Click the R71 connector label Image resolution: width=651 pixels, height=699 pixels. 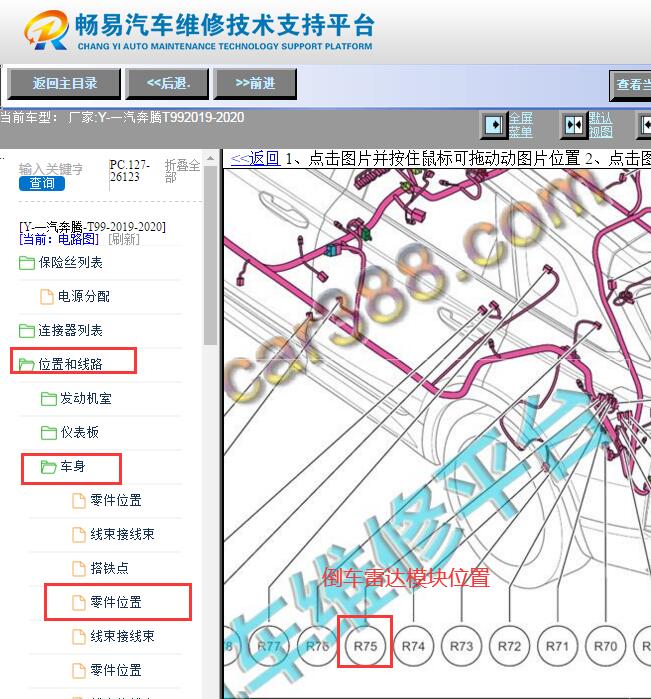[x=557, y=646]
